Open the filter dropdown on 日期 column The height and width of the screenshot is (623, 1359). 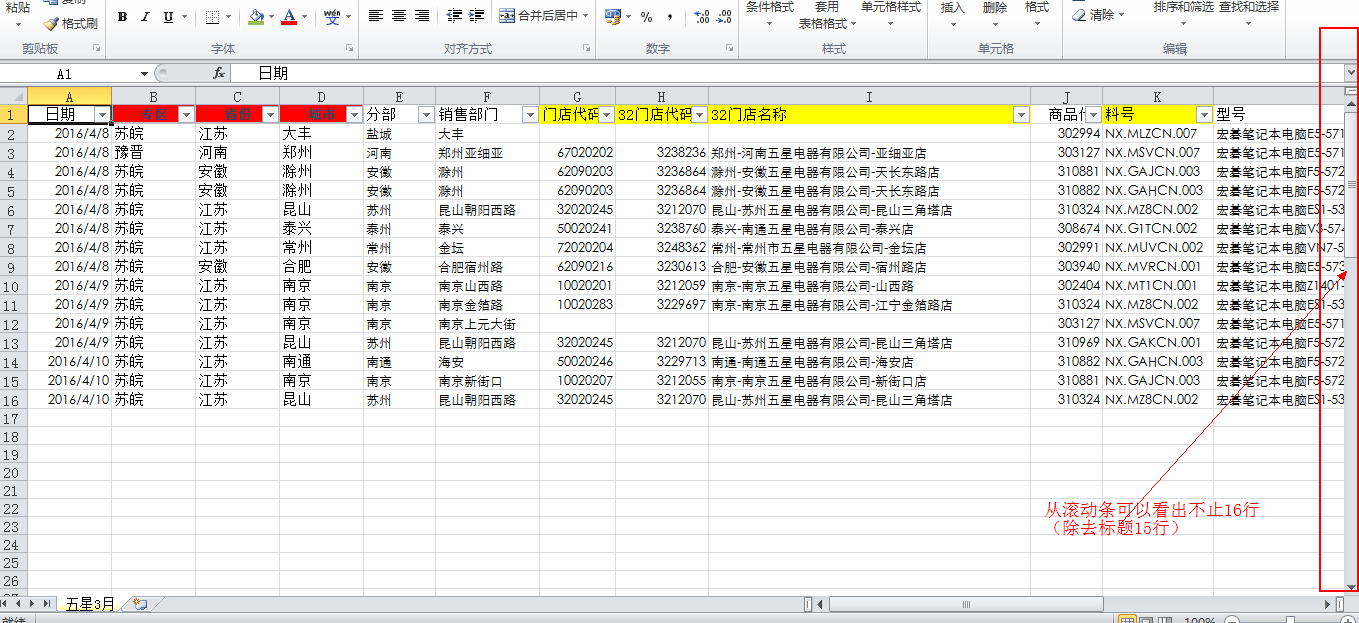[104, 113]
